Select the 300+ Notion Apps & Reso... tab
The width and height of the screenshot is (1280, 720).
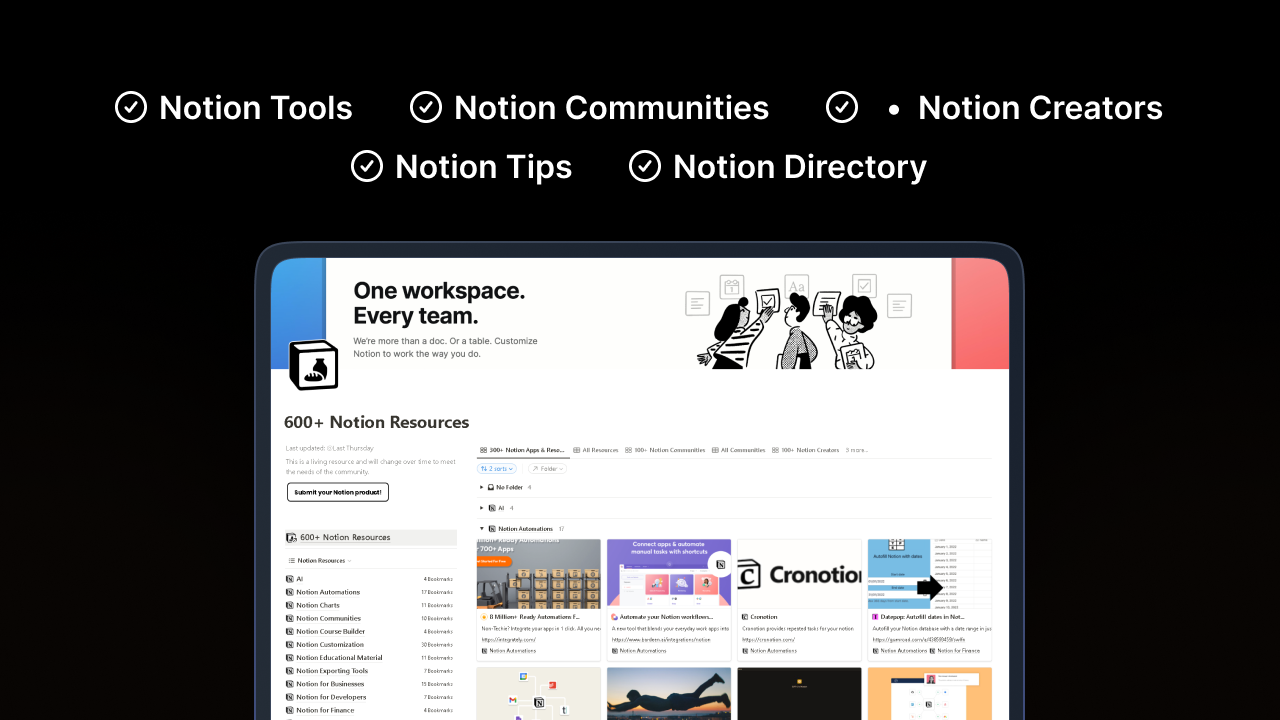(x=523, y=450)
